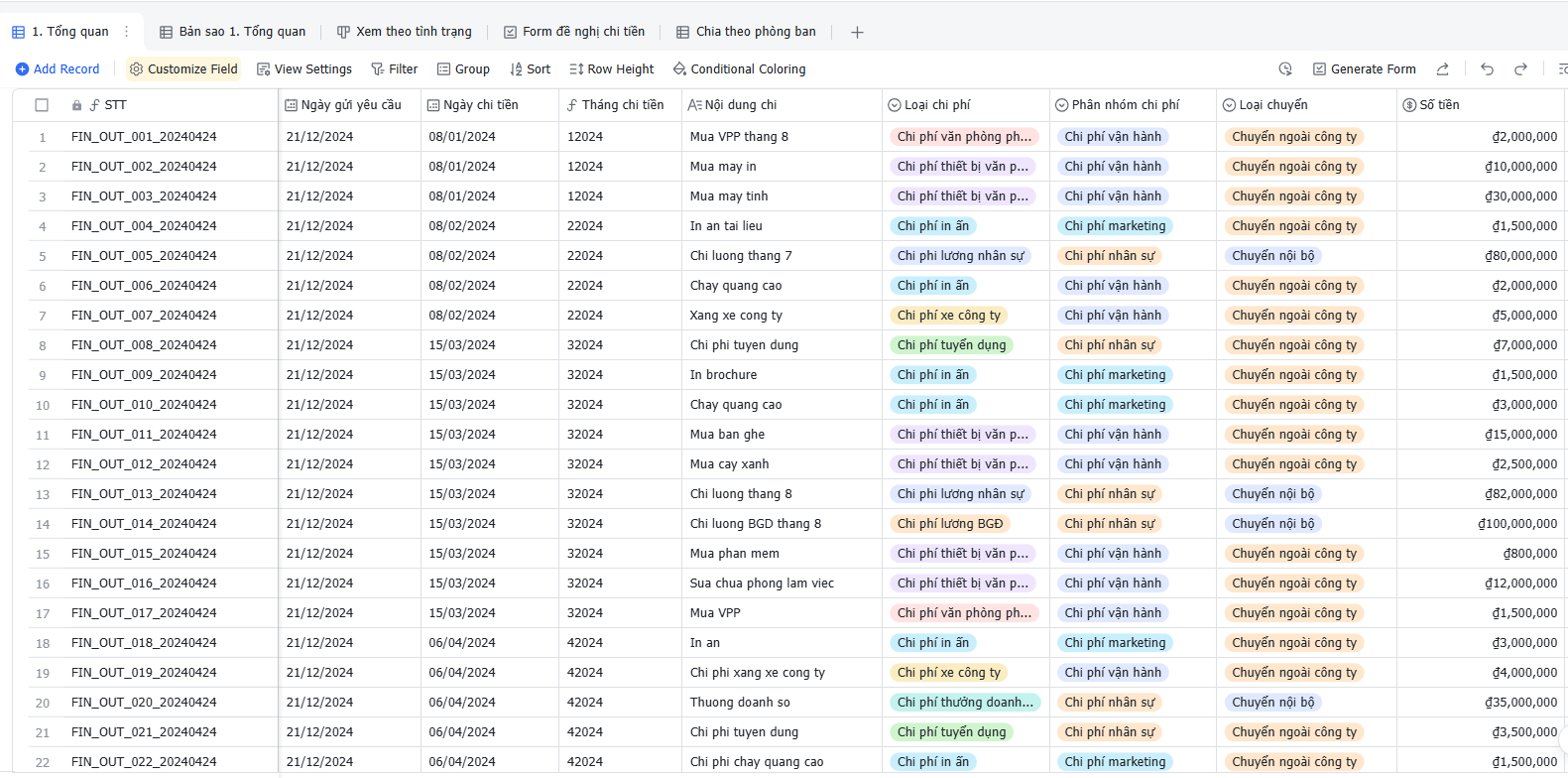
Task: Select cell FIN_OUT_010_20240424
Action: pos(171,405)
